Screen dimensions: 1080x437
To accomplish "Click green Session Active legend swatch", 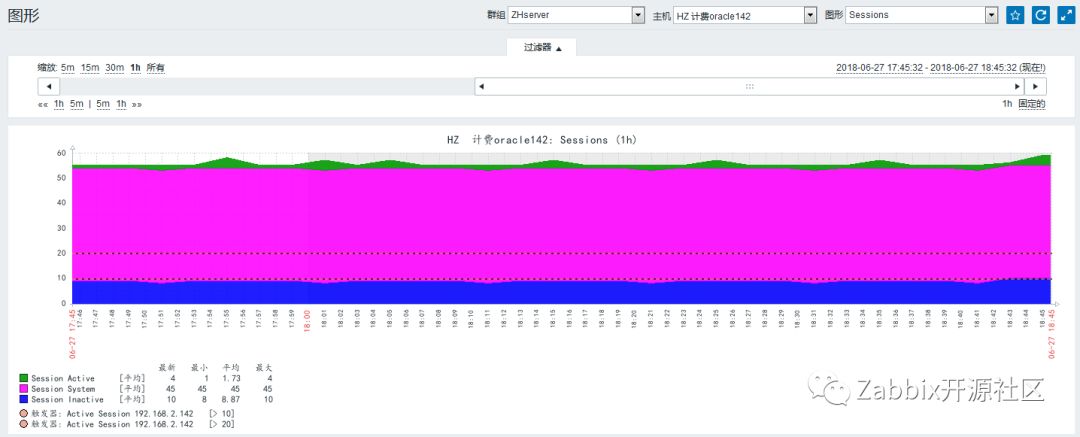I will coord(24,378).
